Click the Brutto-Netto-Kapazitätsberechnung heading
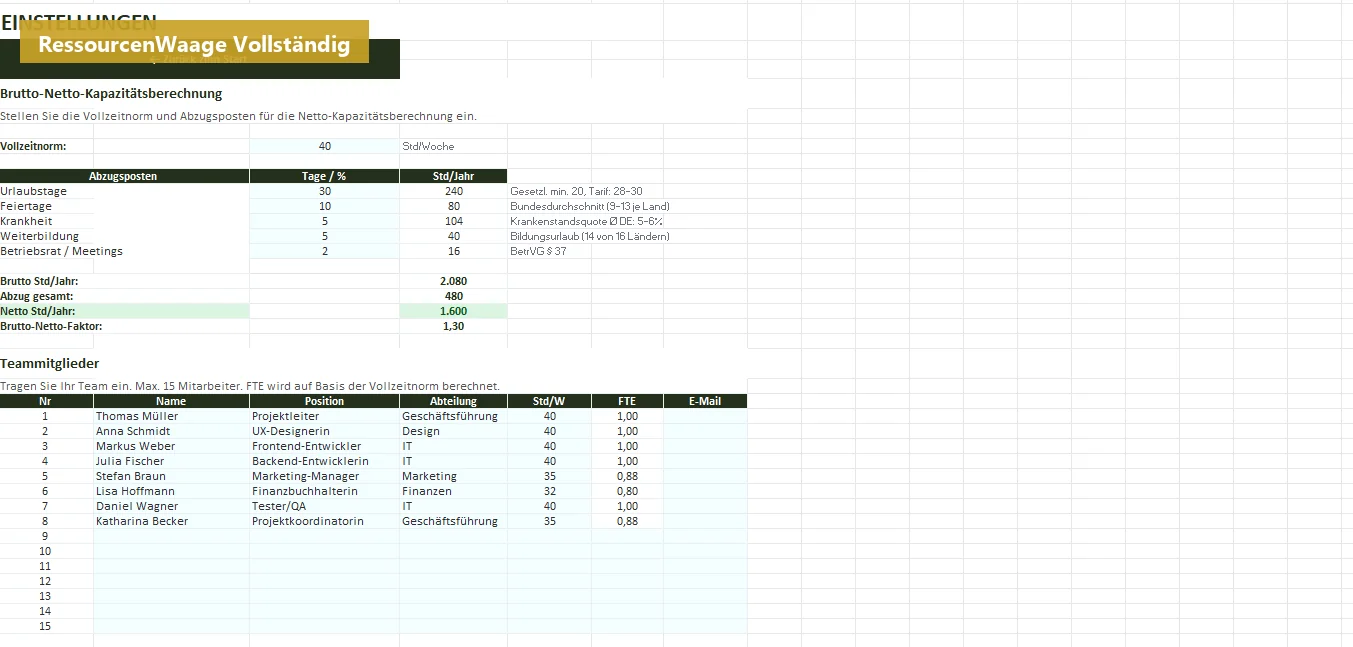This screenshot has height=647, width=1353. pos(111,93)
